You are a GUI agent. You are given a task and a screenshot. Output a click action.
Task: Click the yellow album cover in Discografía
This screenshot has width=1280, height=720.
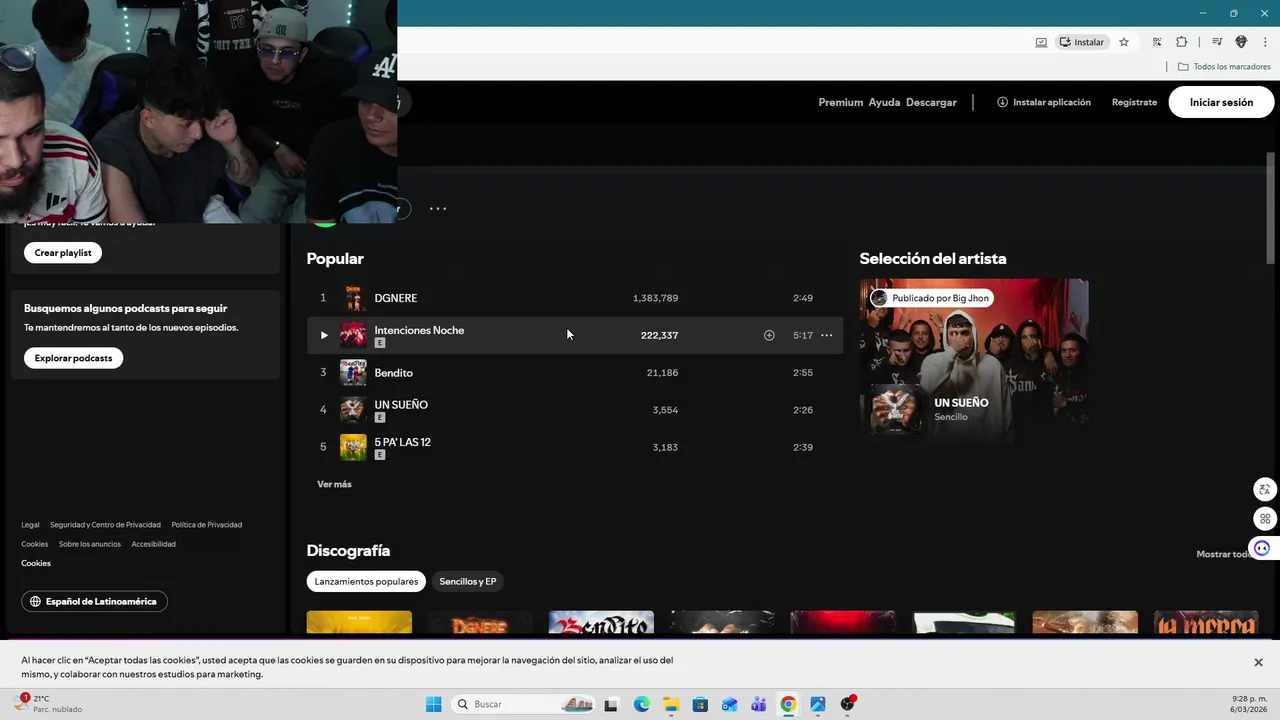tap(359, 622)
